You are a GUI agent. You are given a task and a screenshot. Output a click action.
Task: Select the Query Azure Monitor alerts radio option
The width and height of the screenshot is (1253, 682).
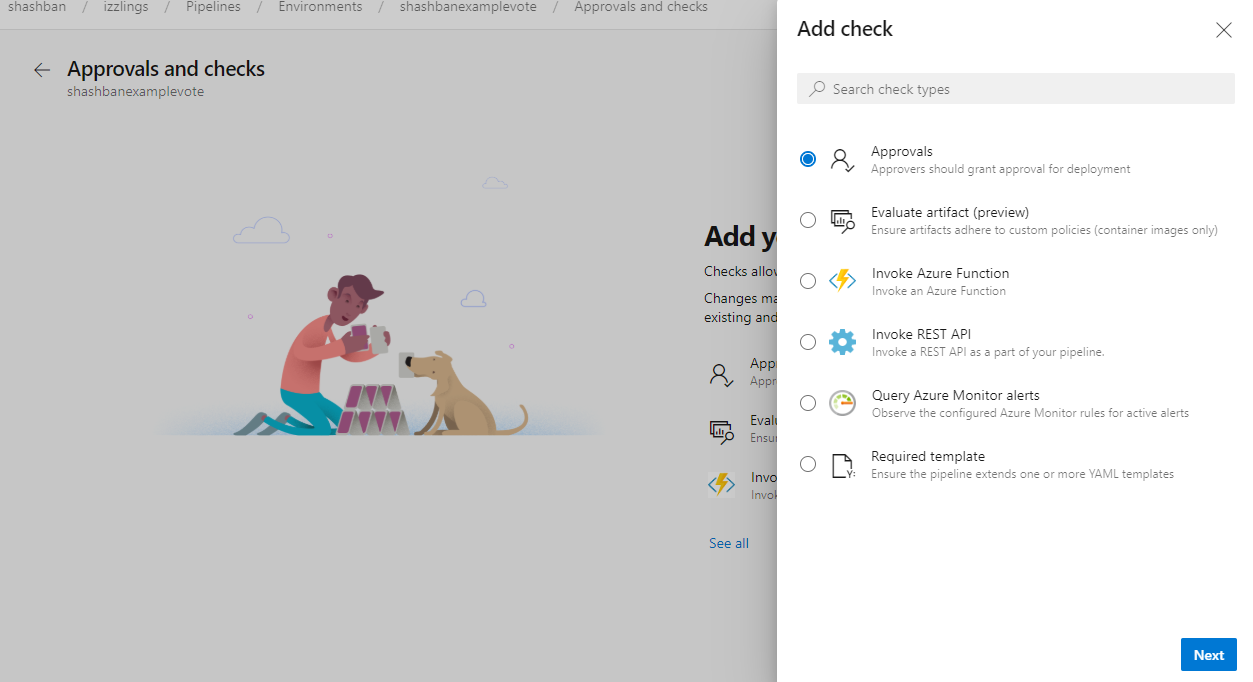(807, 402)
